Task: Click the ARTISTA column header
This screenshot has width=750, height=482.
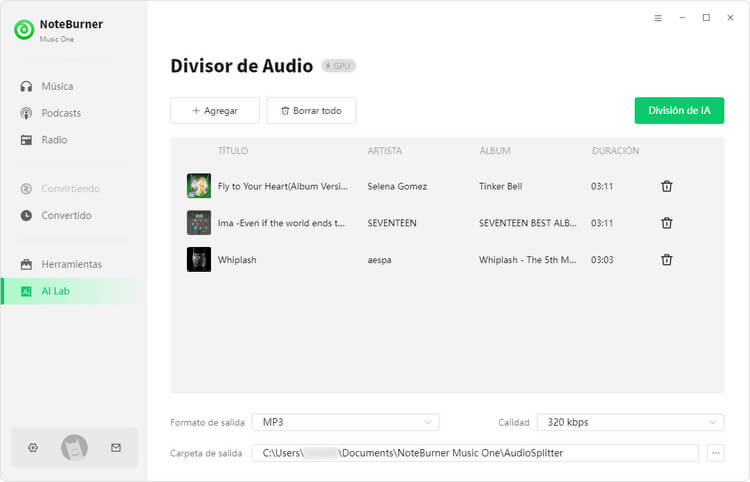Action: 385,151
